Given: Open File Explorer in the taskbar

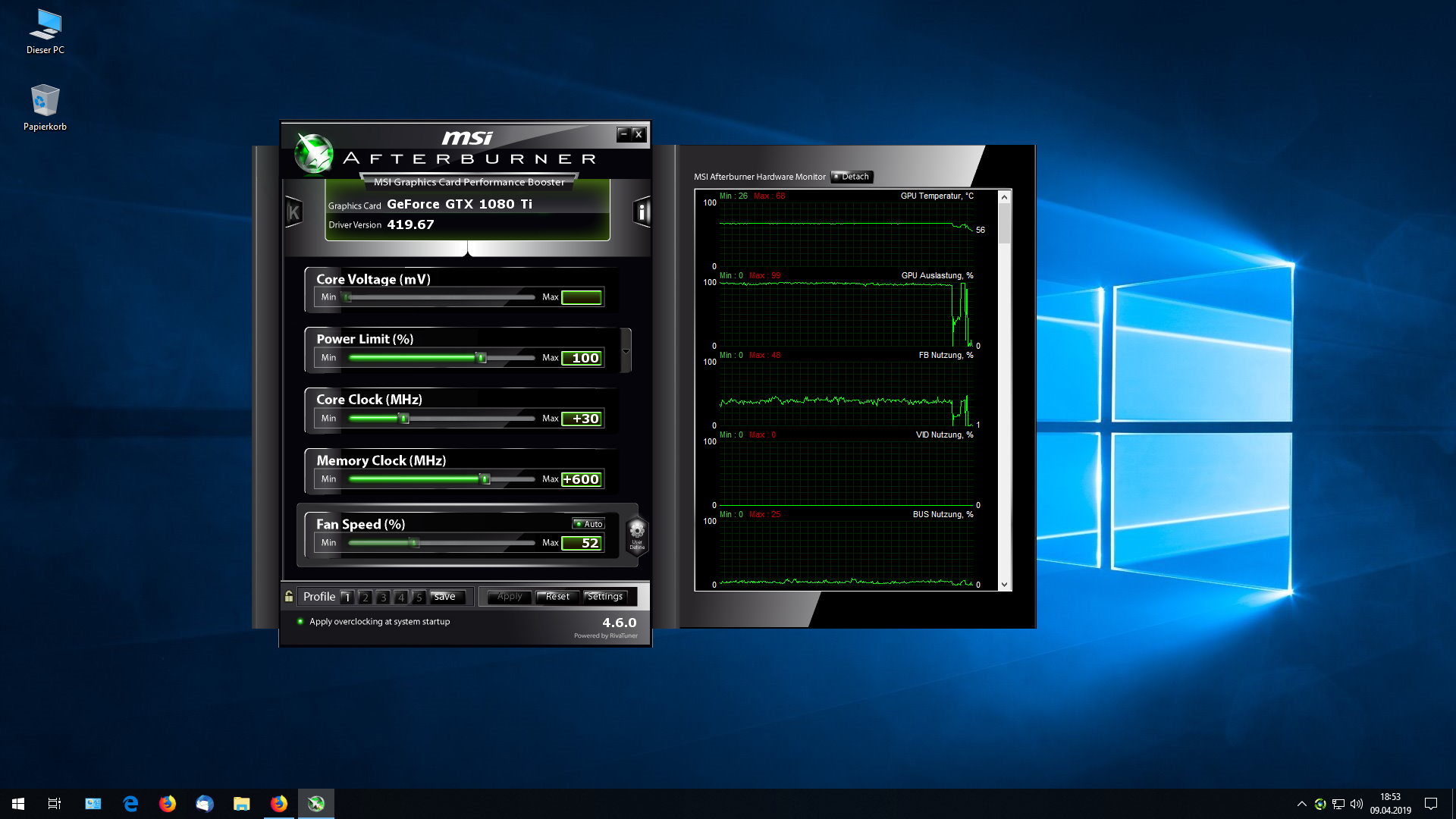Looking at the screenshot, I should tap(241, 804).
